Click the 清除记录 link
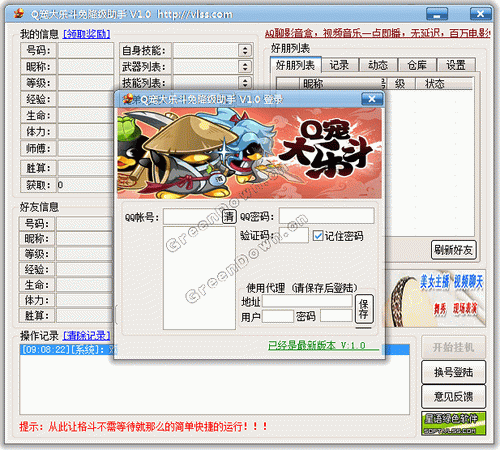 [86, 336]
